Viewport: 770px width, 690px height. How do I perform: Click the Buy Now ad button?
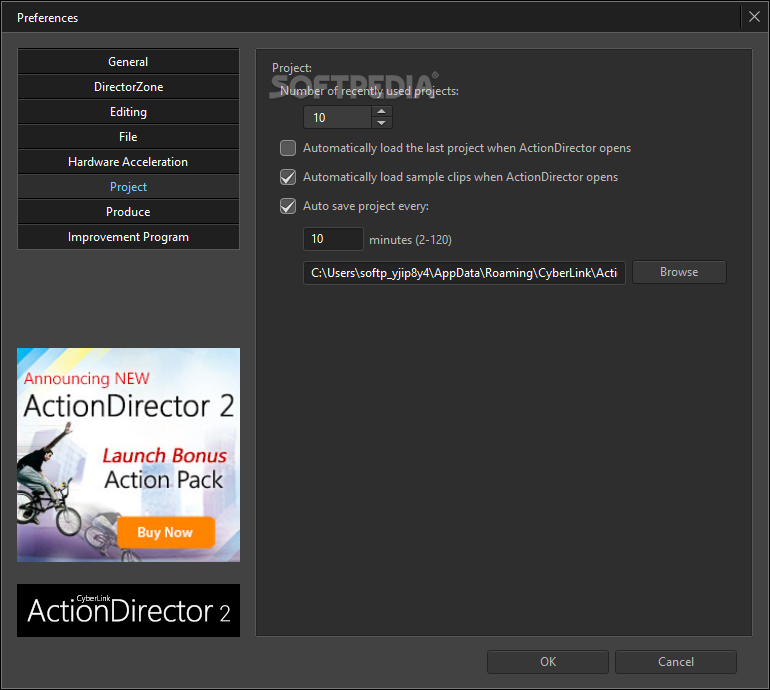165,532
